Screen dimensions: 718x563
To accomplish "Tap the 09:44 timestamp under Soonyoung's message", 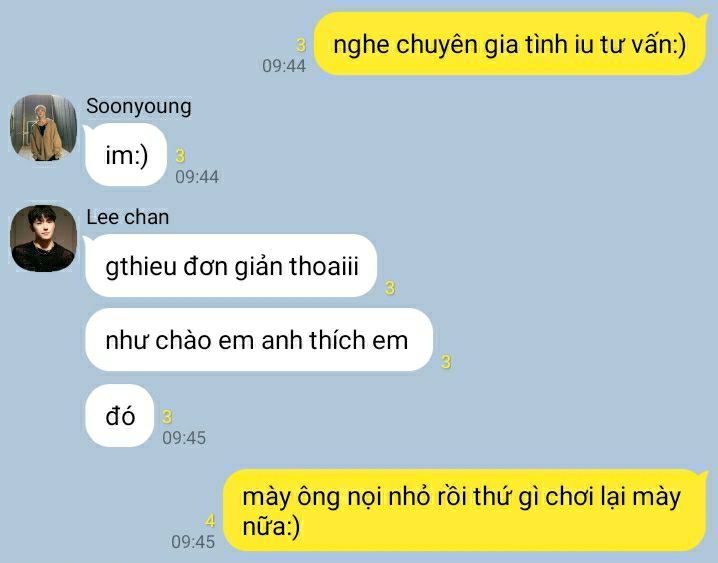I will [197, 177].
